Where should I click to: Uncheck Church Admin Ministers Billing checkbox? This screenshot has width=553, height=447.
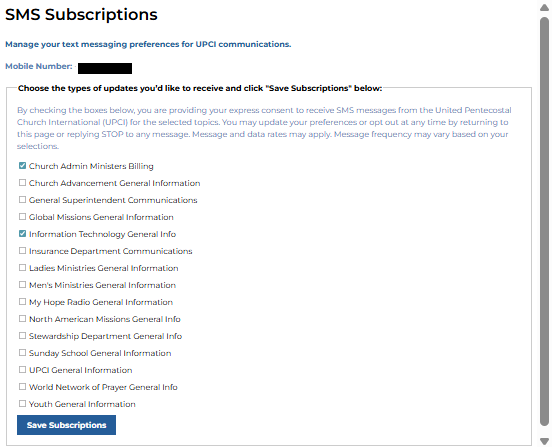[x=22, y=165]
